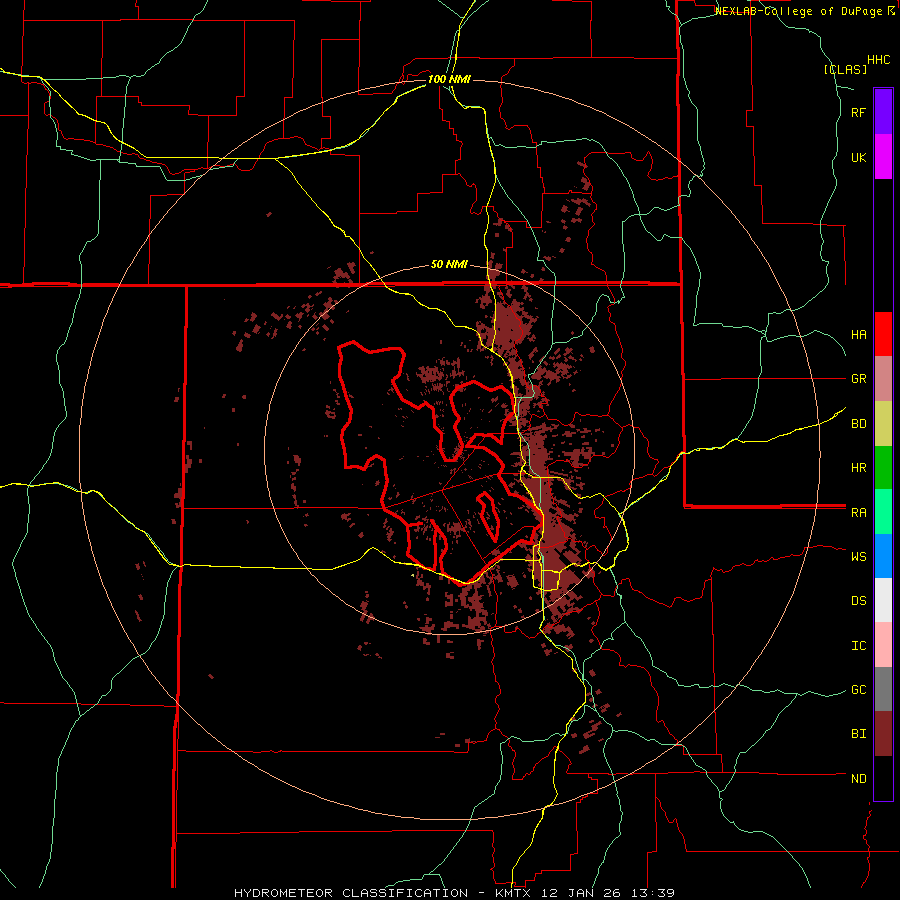Click the 13:39 timestamp
Screen dimensions: 900x900
[x=652, y=893]
